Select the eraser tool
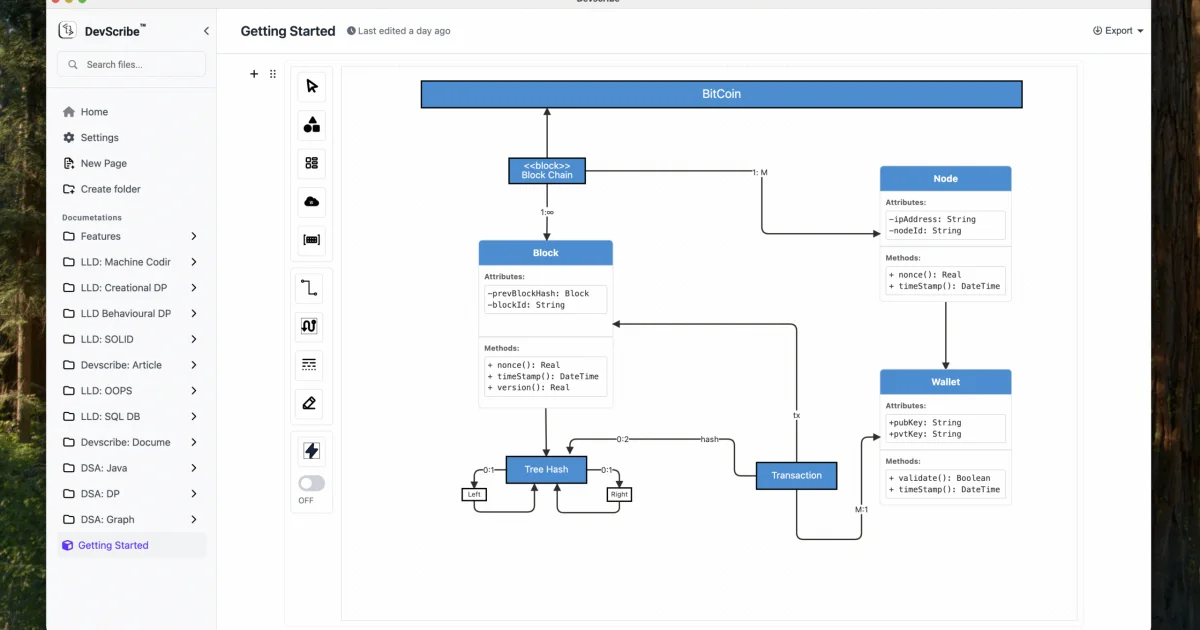This screenshot has height=630, width=1200. click(x=310, y=403)
